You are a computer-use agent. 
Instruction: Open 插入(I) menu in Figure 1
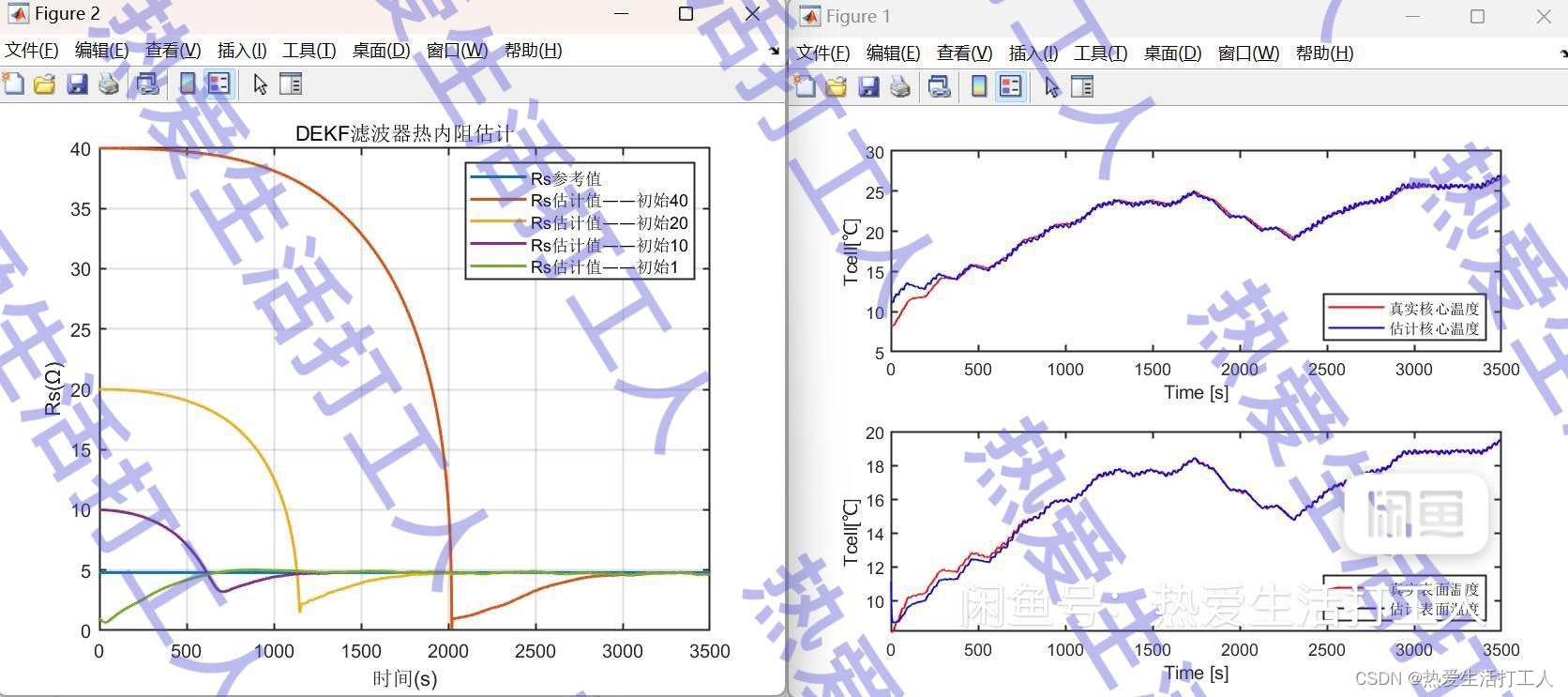tap(1033, 53)
